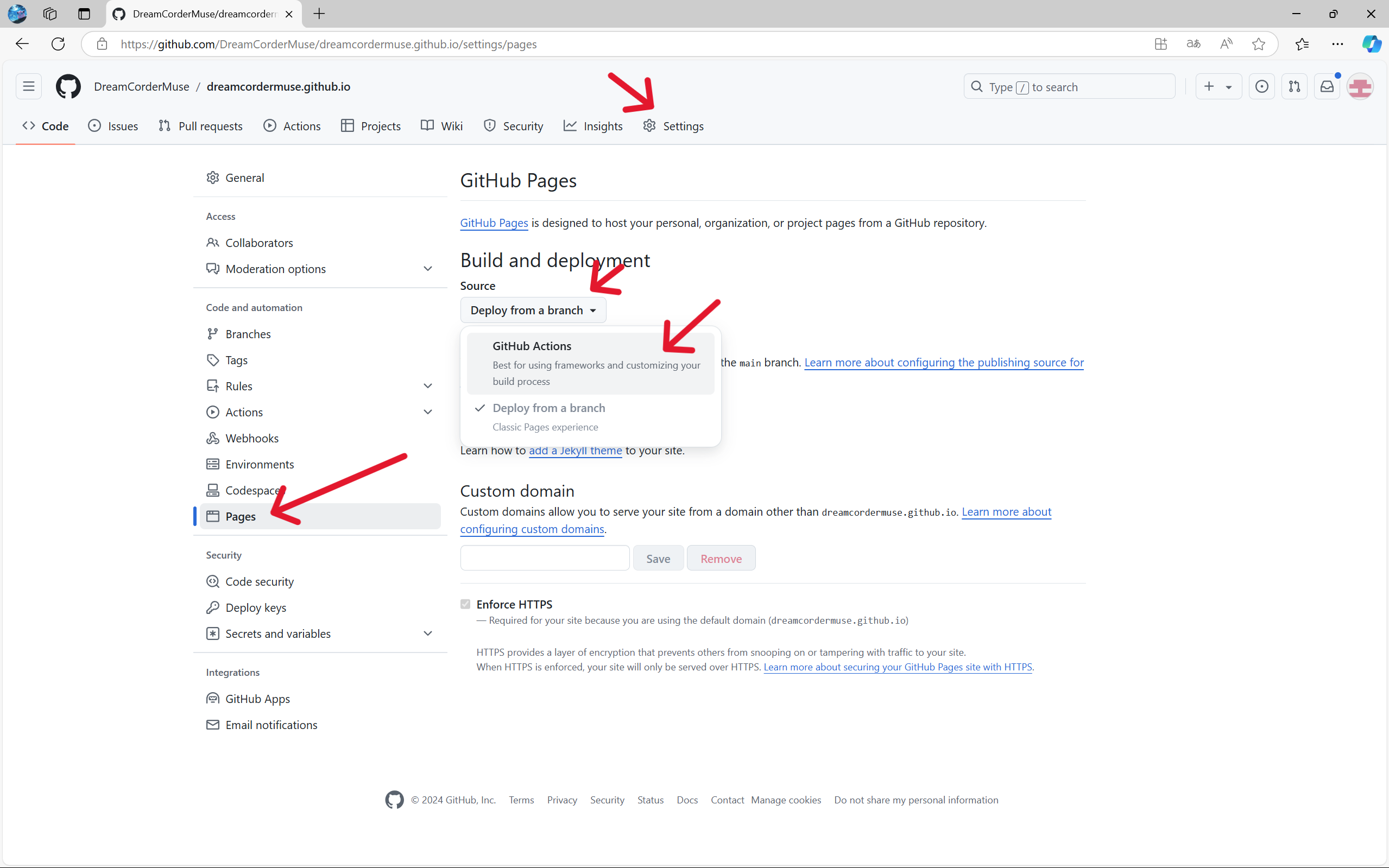Follow the add a Jekyll theme link
This screenshot has width=1389, height=868.
tap(576, 451)
